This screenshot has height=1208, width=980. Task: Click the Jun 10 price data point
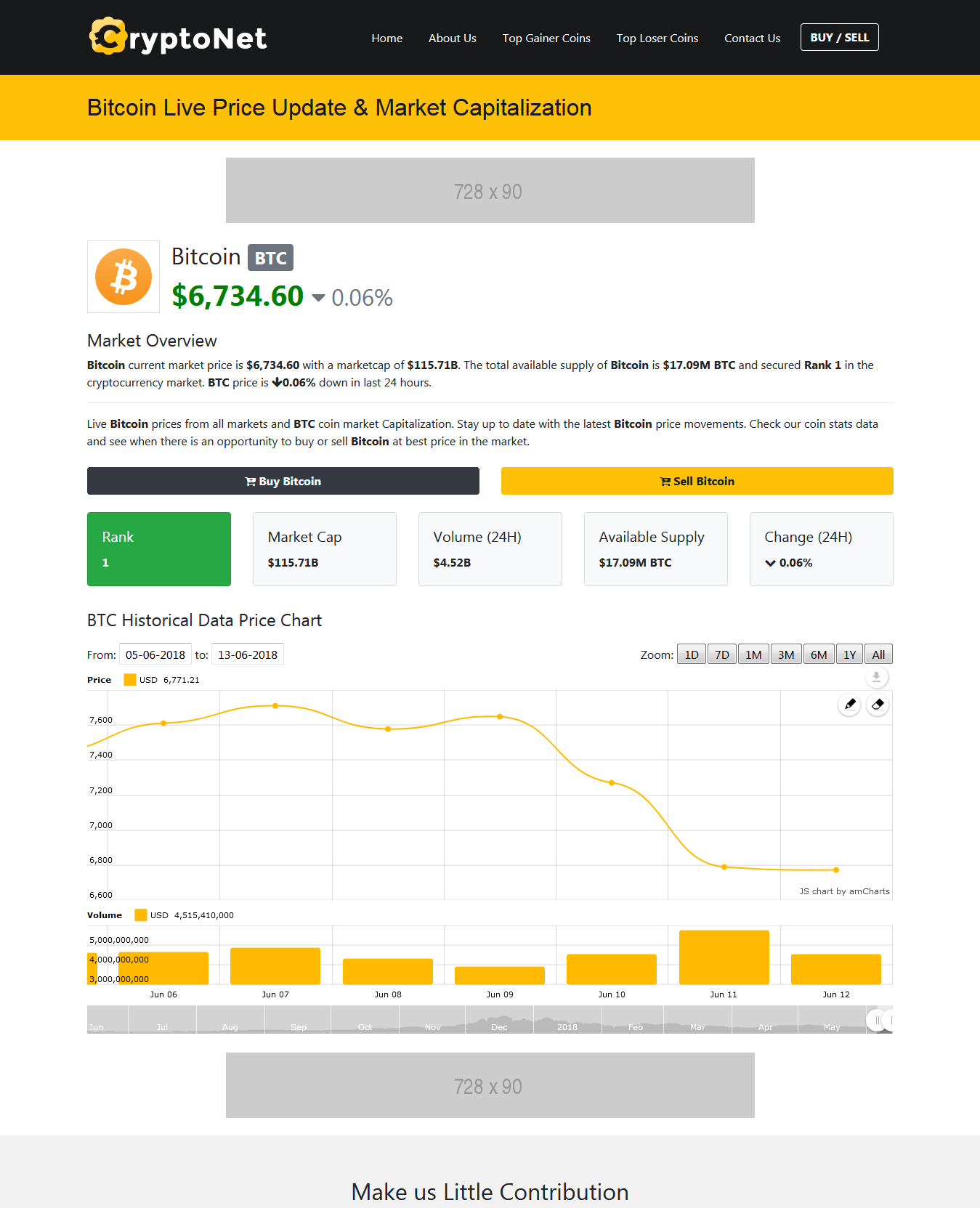coord(612,783)
